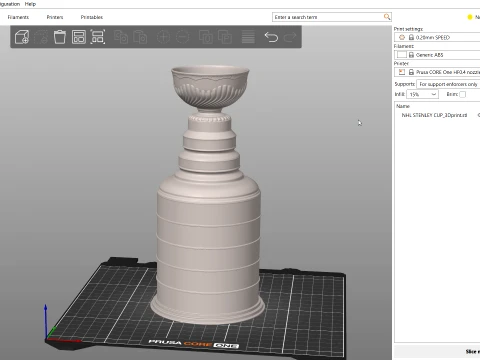Click the Arrange selection icon
The height and width of the screenshot is (360, 480).
(x=98, y=37)
